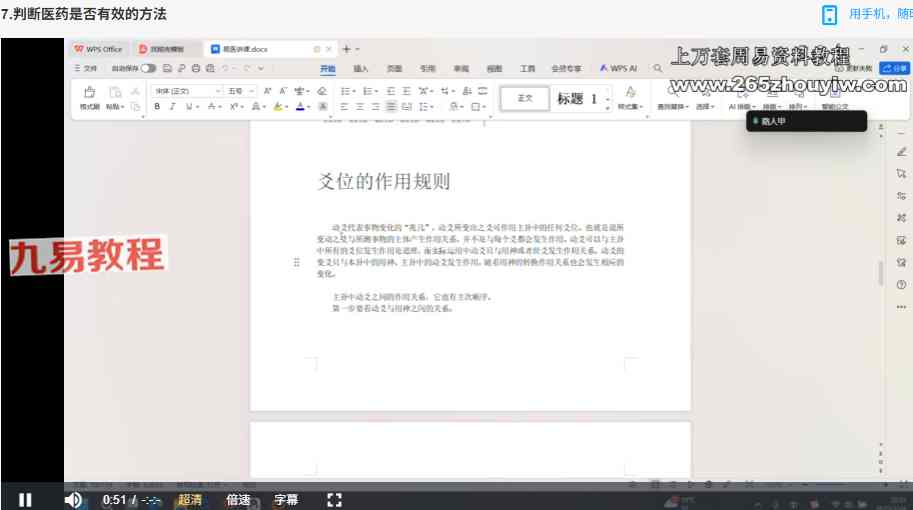The width and height of the screenshot is (913, 510).
Task: Toggle the 自动保存 auto-save switch
Action: [x=148, y=68]
